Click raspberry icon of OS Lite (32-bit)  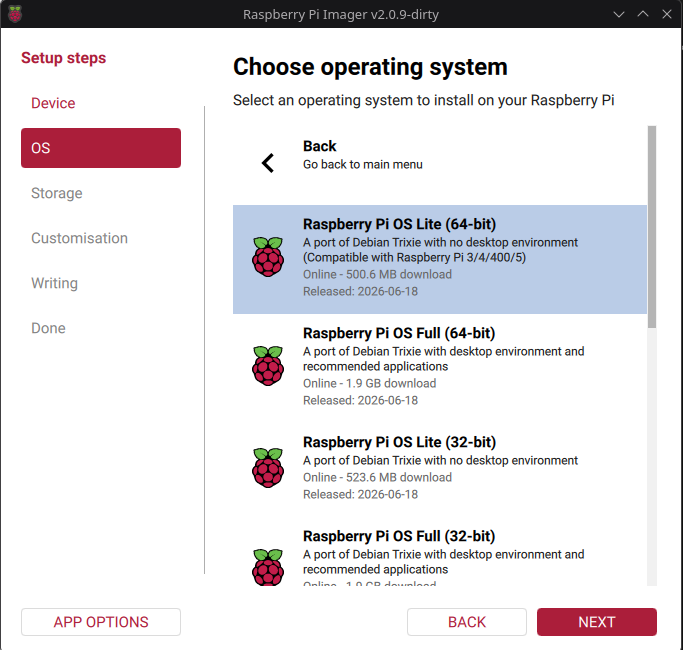[268, 467]
